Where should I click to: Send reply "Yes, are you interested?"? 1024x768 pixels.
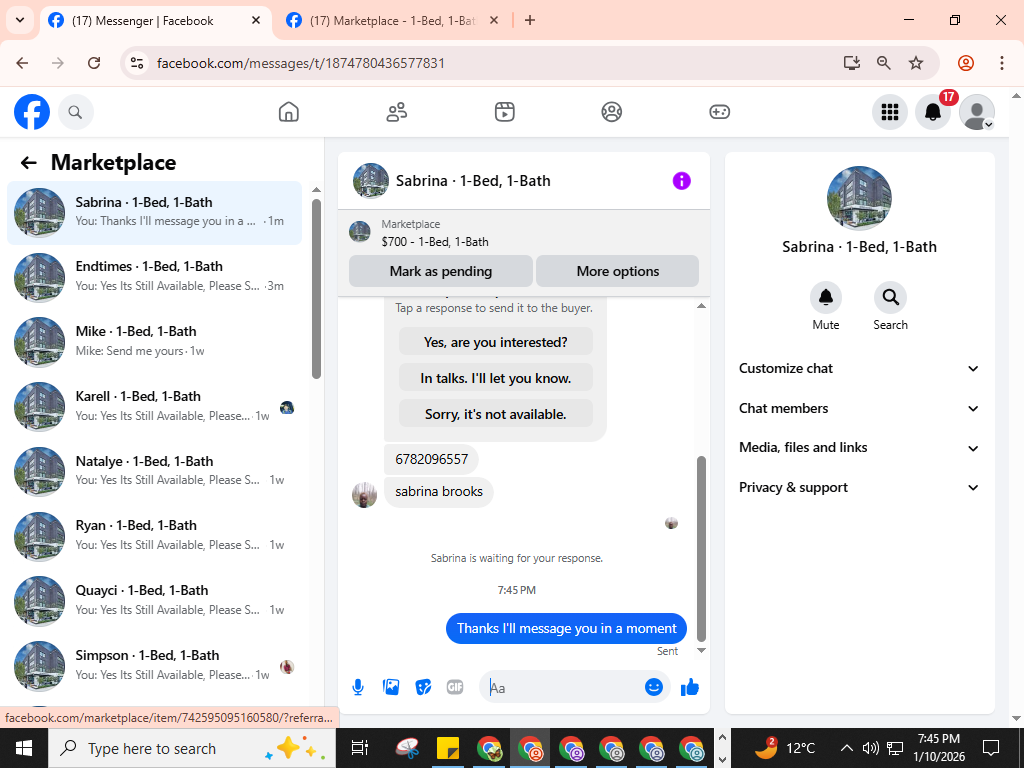(x=496, y=342)
